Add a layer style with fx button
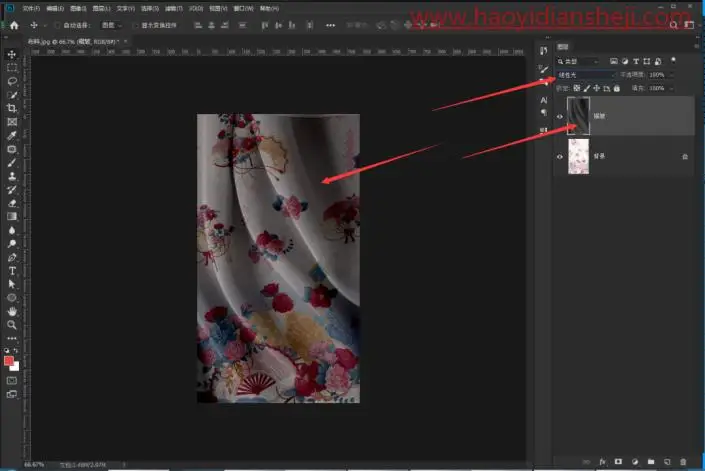Viewport: 705px width, 471px height. point(602,462)
